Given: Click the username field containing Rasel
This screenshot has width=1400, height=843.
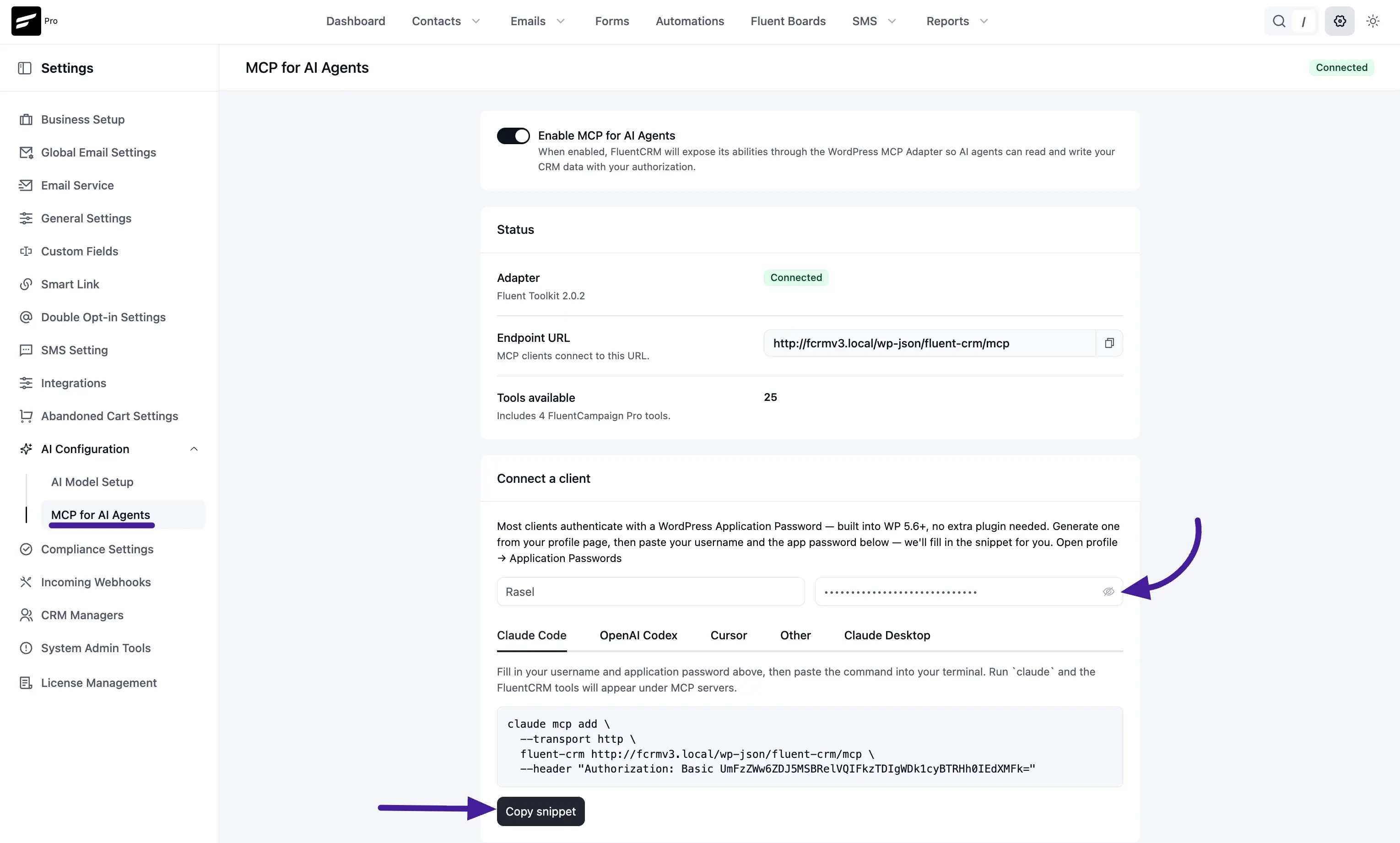Looking at the screenshot, I should (650, 592).
